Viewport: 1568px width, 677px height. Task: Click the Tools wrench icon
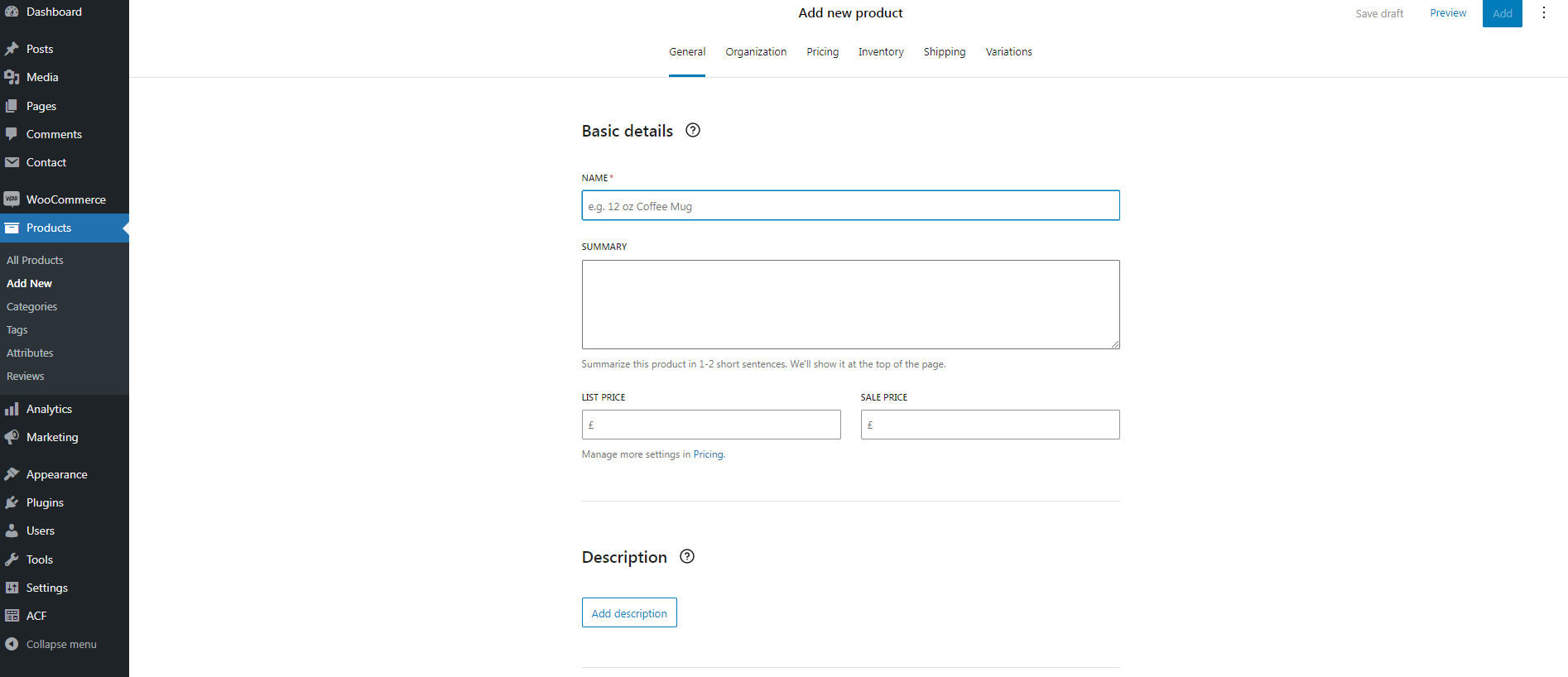12,559
